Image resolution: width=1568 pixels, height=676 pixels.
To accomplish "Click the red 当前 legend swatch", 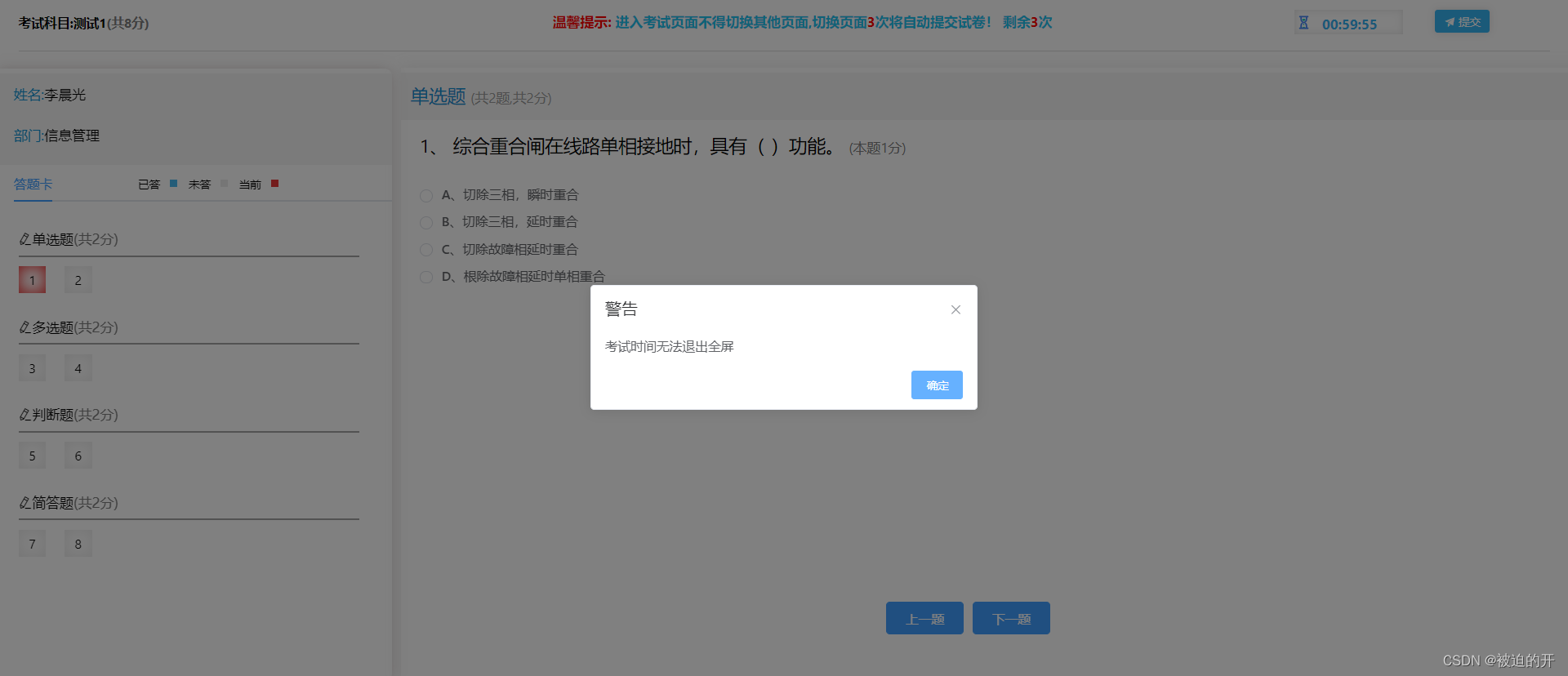I will [274, 184].
